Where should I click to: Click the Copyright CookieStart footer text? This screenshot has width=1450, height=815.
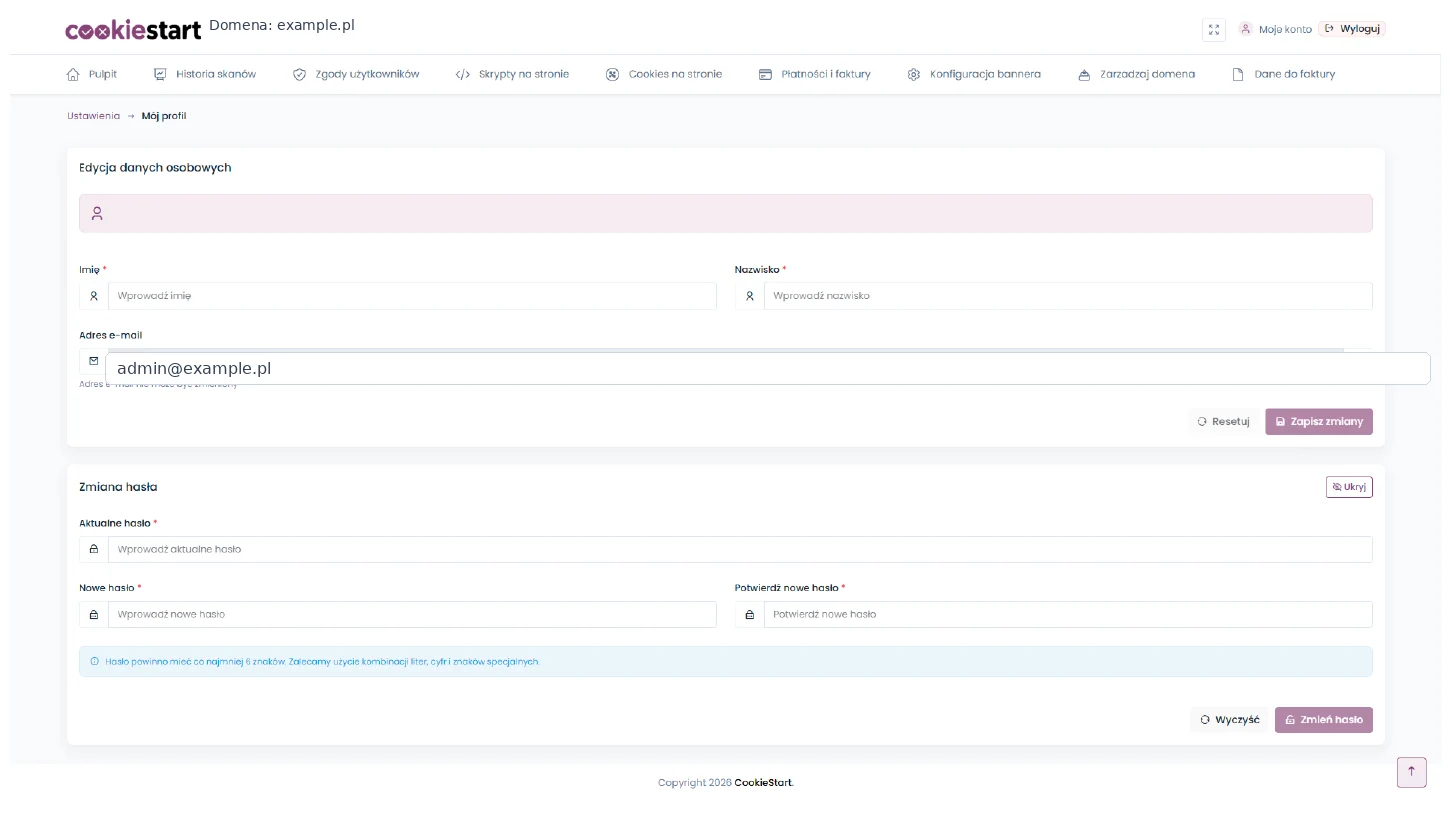726,782
